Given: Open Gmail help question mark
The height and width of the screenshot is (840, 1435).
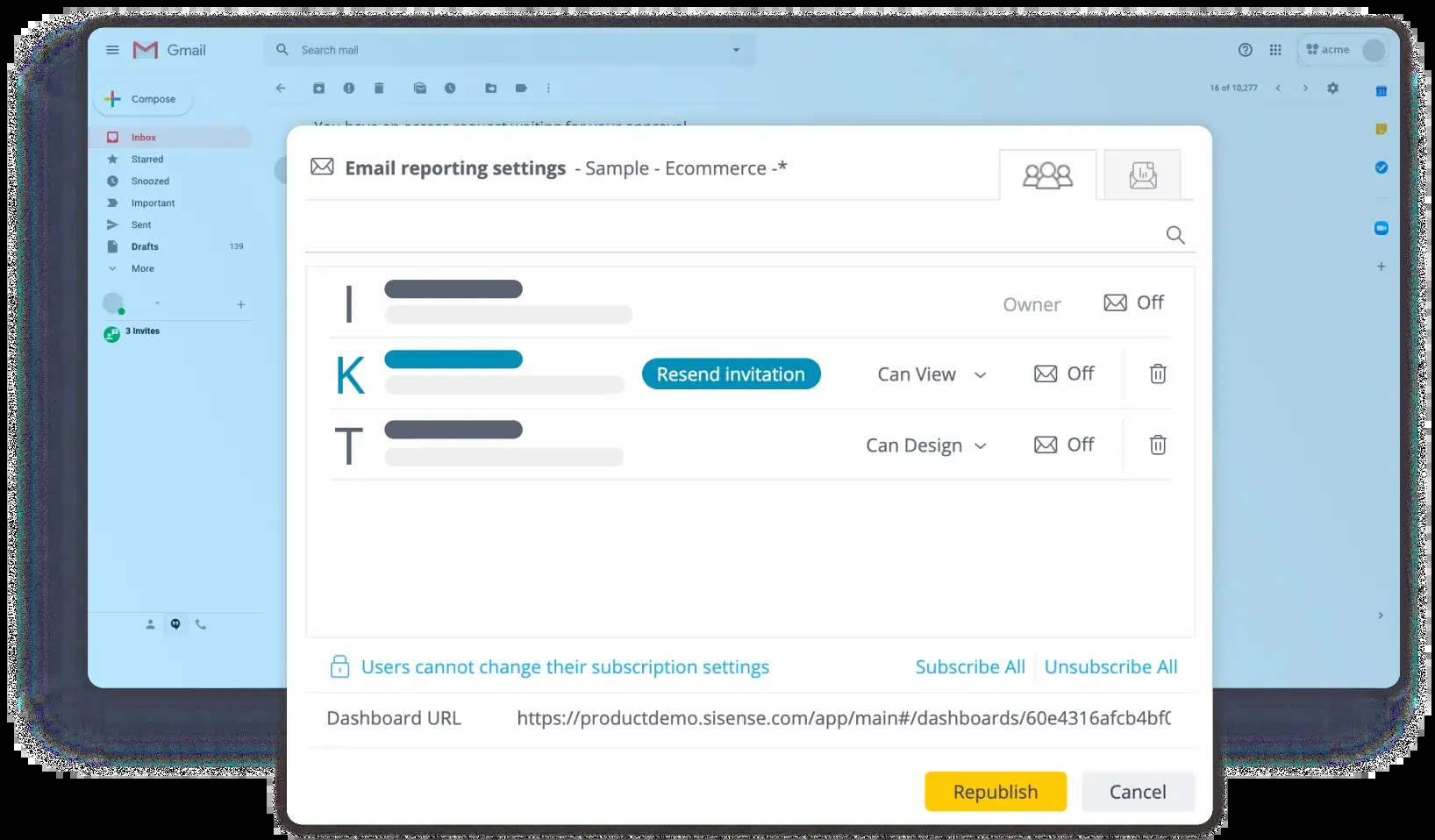Looking at the screenshot, I should pos(1245,50).
